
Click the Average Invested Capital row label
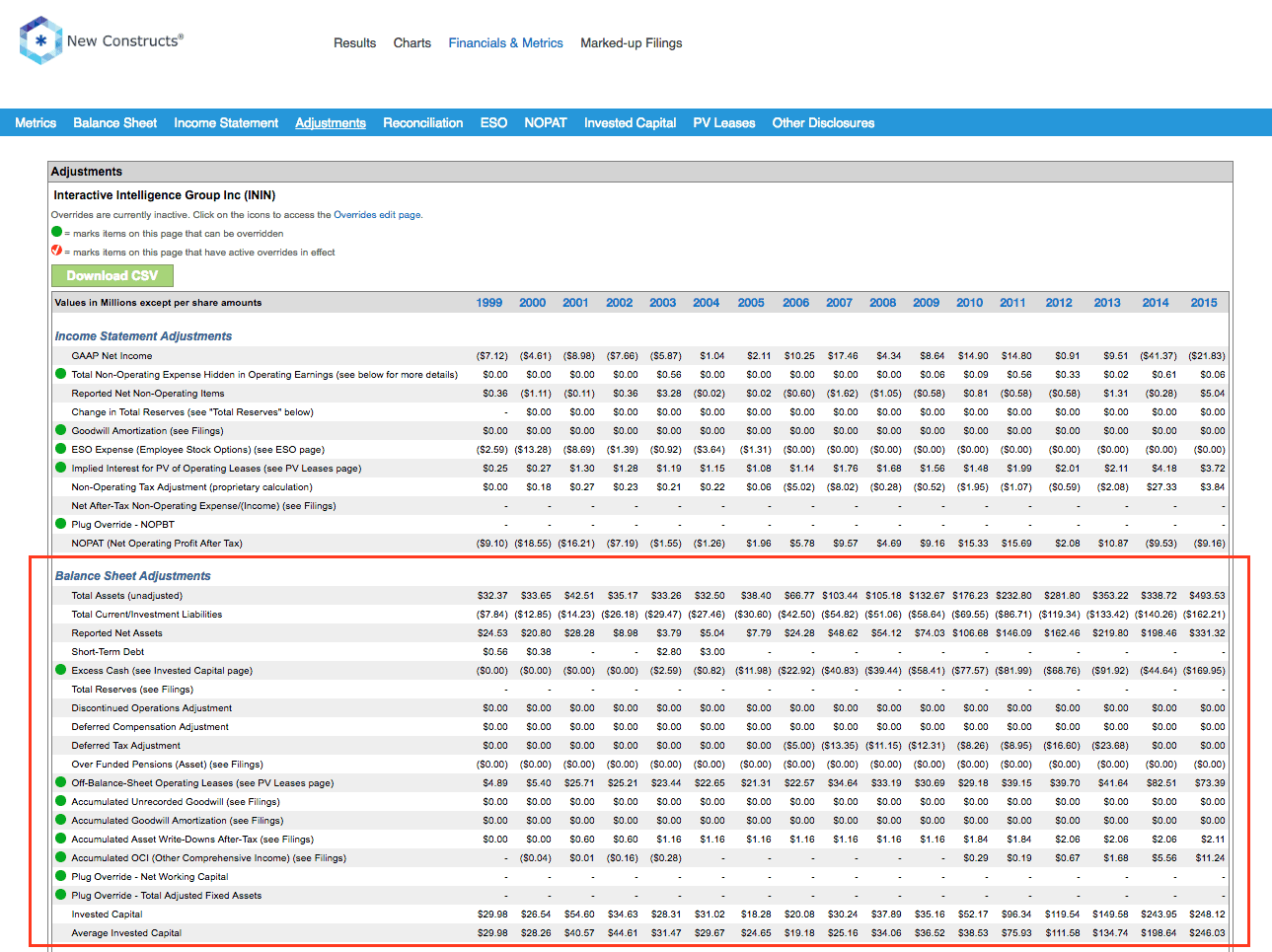(126, 933)
